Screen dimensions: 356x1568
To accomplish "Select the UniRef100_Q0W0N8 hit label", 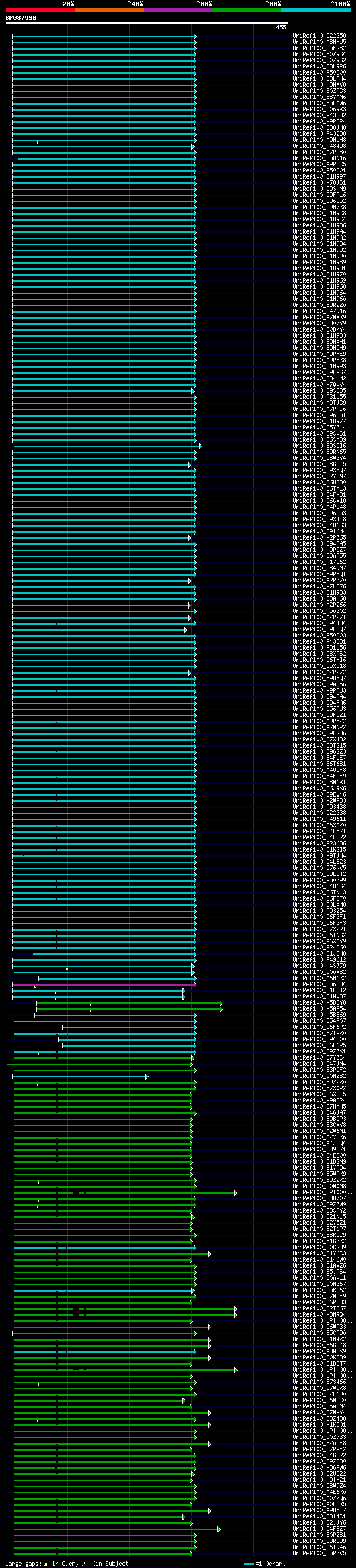I will click(x=319, y=1186).
